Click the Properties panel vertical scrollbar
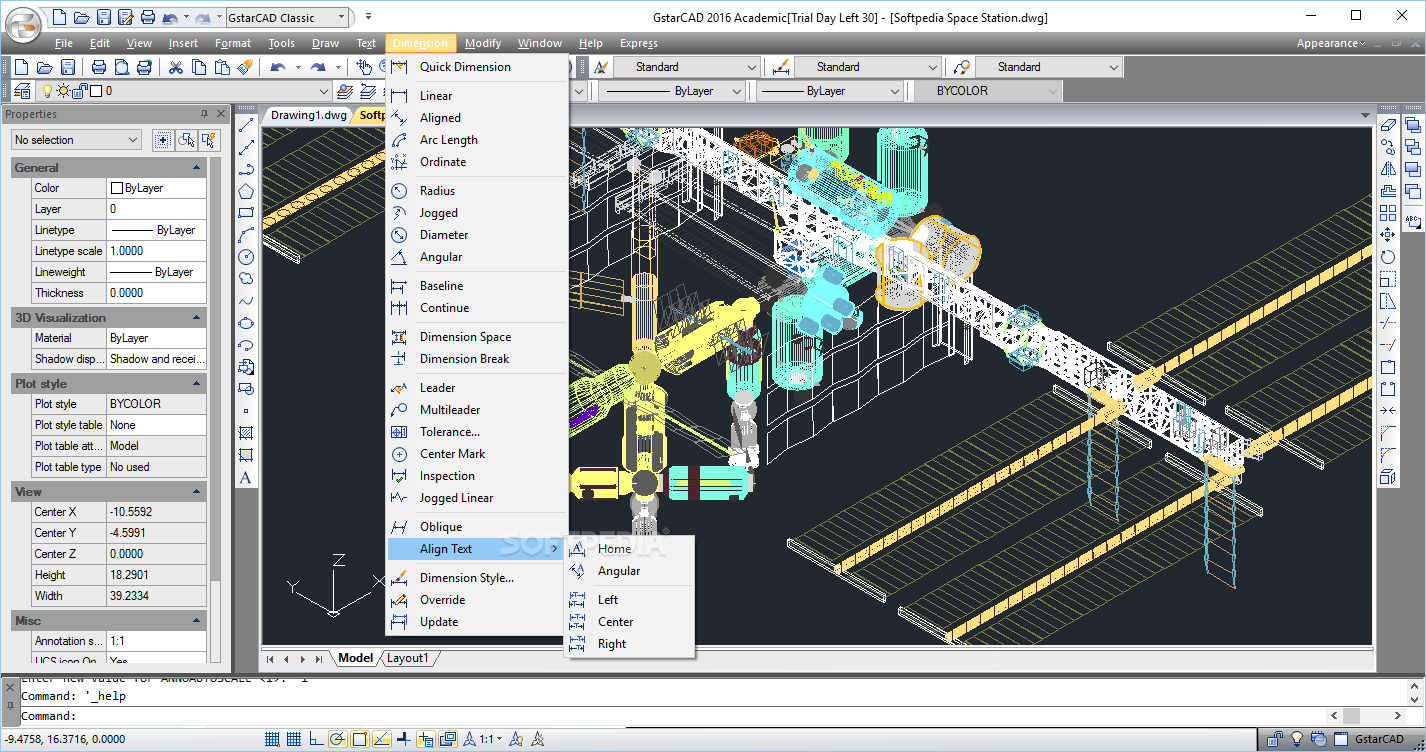1426x752 pixels. pos(217,410)
